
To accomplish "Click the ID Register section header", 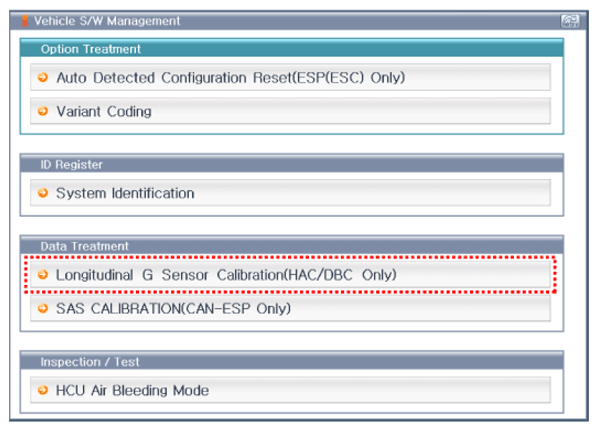I will (x=292, y=164).
